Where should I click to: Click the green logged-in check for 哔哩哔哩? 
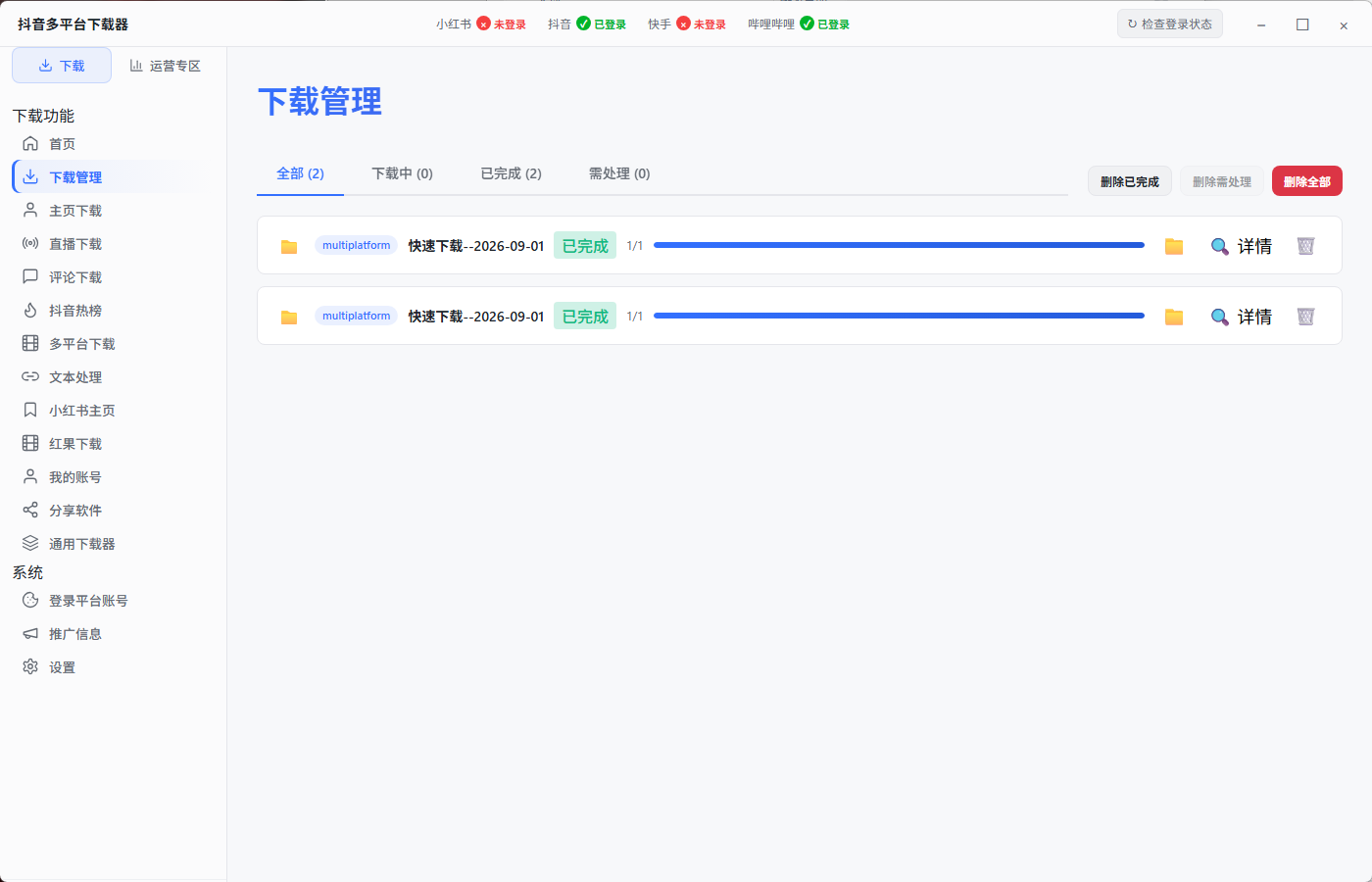[x=807, y=24]
